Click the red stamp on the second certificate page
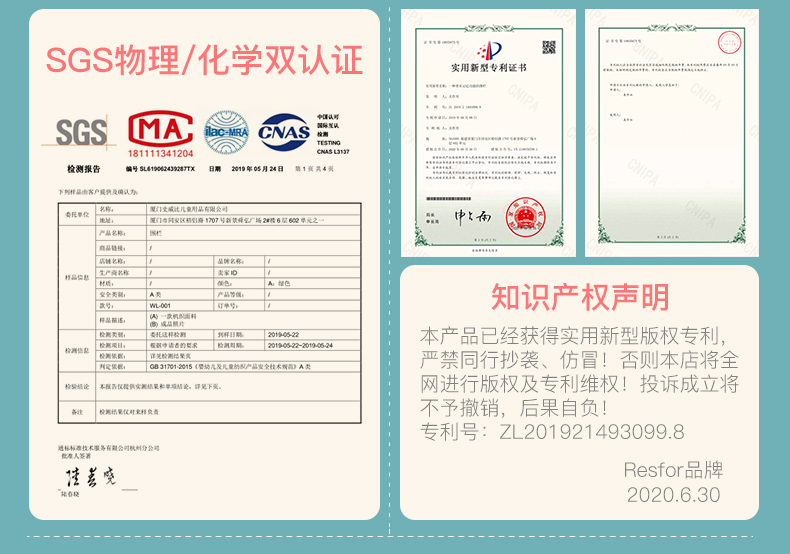The height and width of the screenshot is (554, 790). point(726,44)
